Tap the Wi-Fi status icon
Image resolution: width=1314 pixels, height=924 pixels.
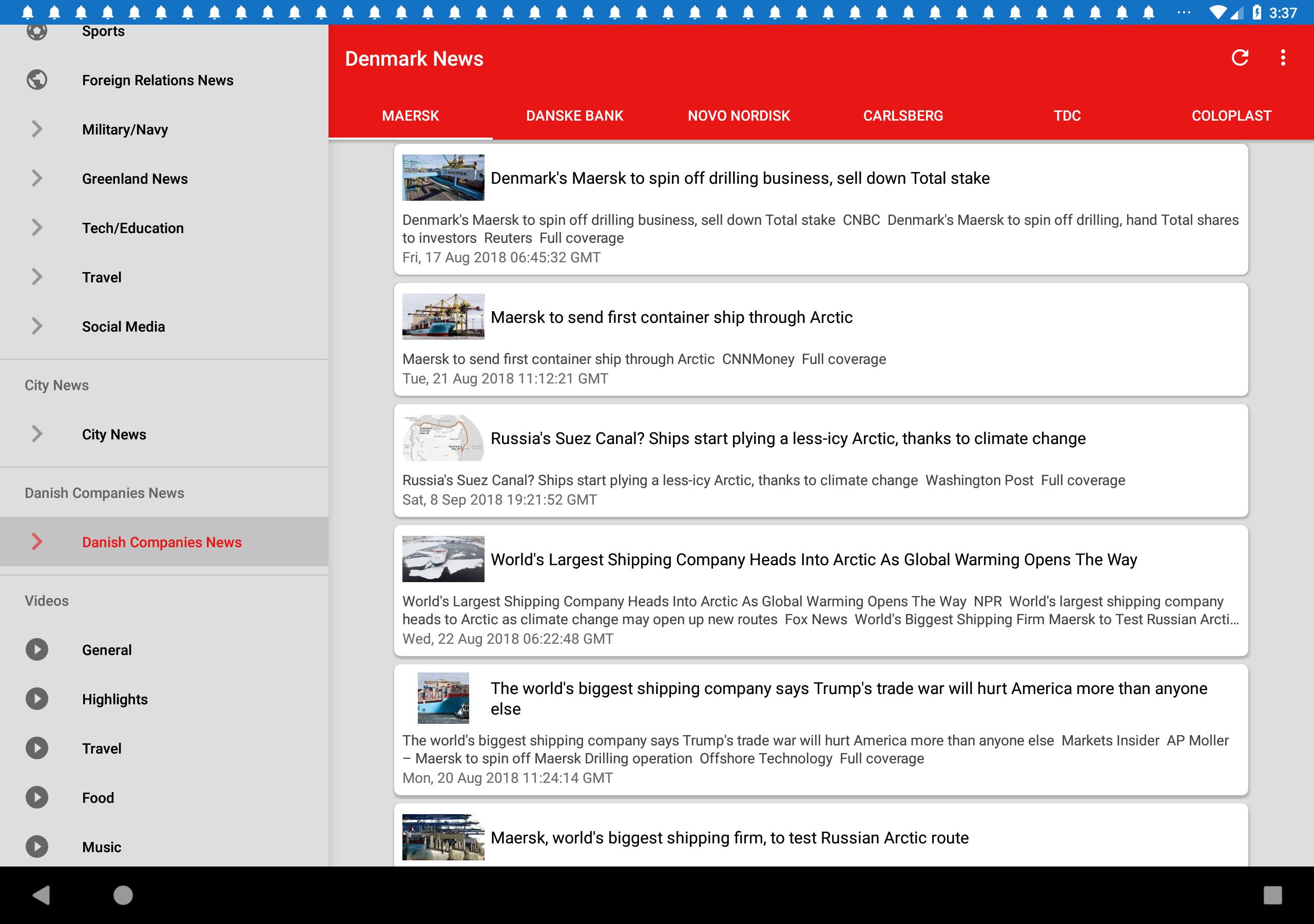pyautogui.click(x=1218, y=12)
